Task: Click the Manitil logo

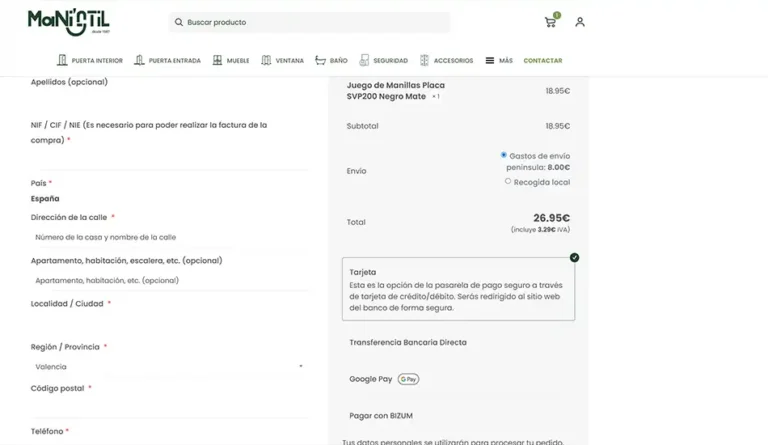Action: pyautogui.click(x=69, y=22)
